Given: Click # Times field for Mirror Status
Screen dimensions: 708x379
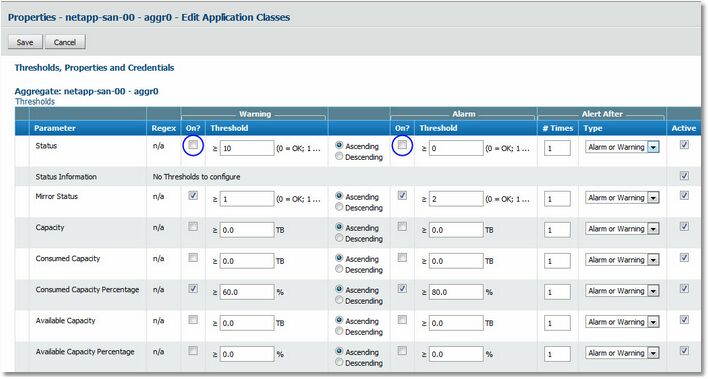Looking at the screenshot, I should coord(557,199).
